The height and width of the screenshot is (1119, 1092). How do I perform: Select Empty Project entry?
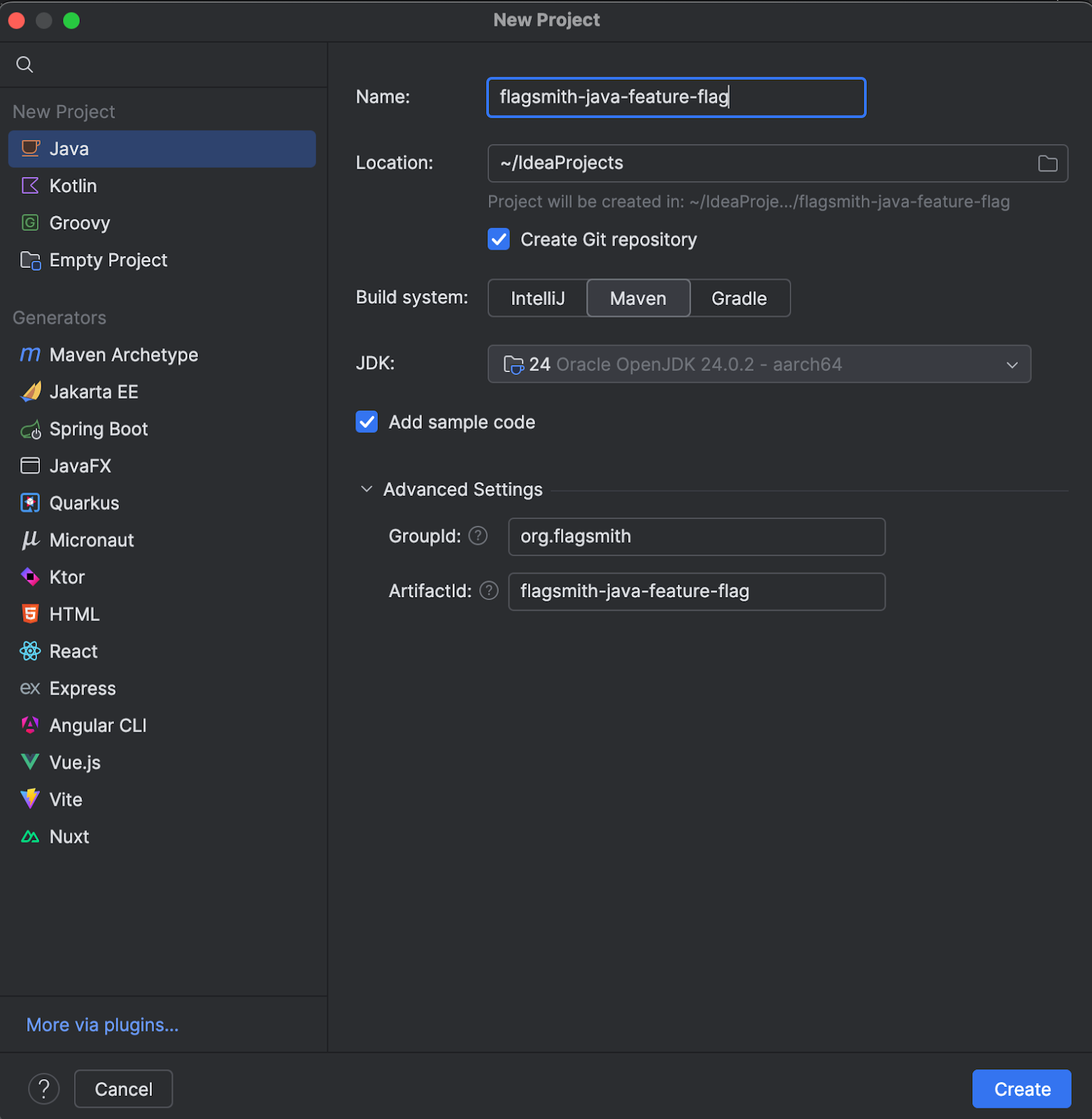point(162,260)
